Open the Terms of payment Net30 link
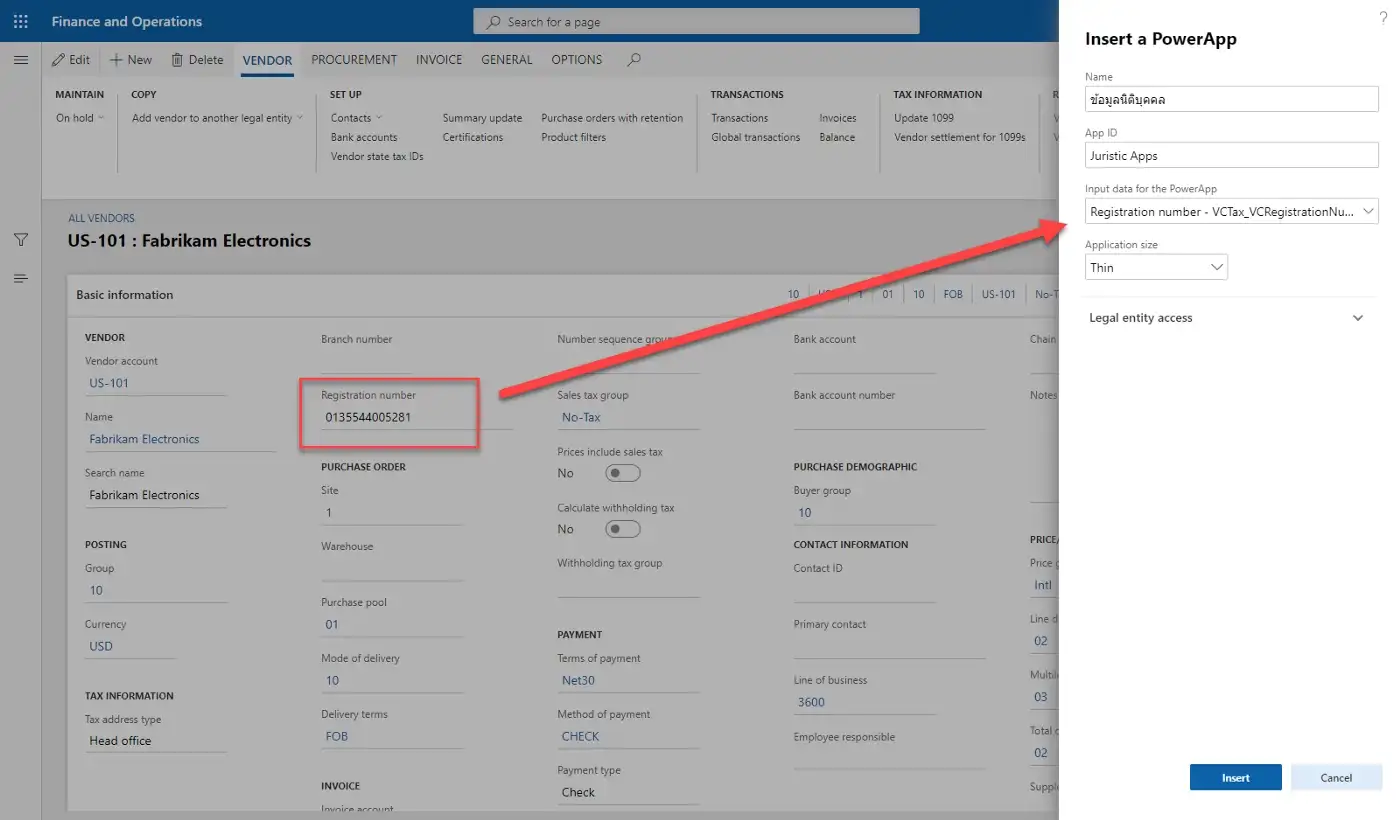This screenshot has height=820, width=1400. [x=578, y=680]
